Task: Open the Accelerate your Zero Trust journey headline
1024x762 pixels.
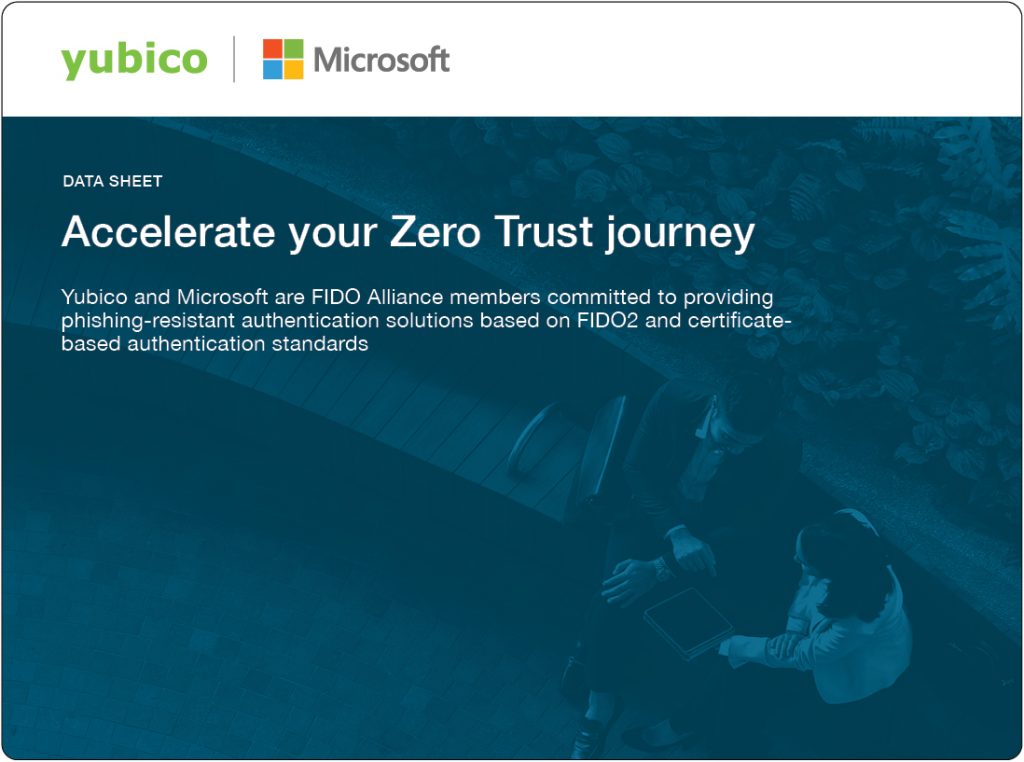Action: [x=408, y=233]
